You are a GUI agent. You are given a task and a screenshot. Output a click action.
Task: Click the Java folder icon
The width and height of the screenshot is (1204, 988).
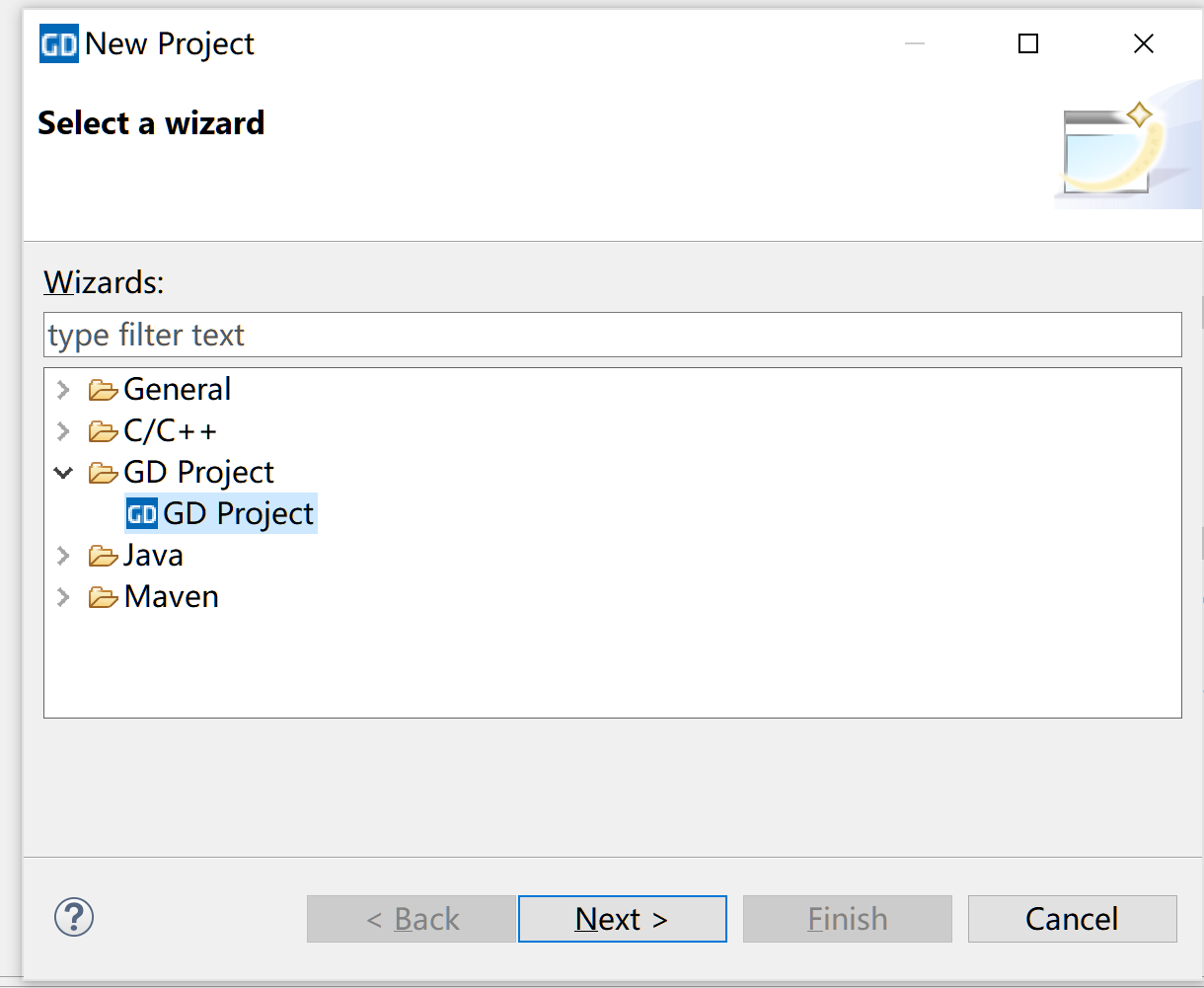click(x=104, y=556)
